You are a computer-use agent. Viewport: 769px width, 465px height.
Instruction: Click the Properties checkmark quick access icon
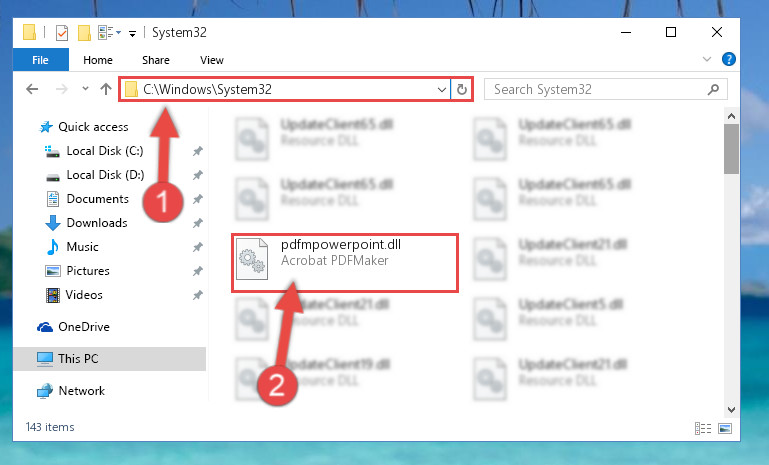pos(62,33)
